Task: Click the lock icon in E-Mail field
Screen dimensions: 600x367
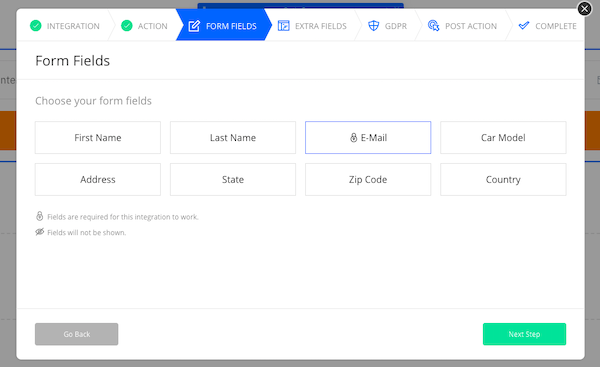Action: pyautogui.click(x=354, y=138)
